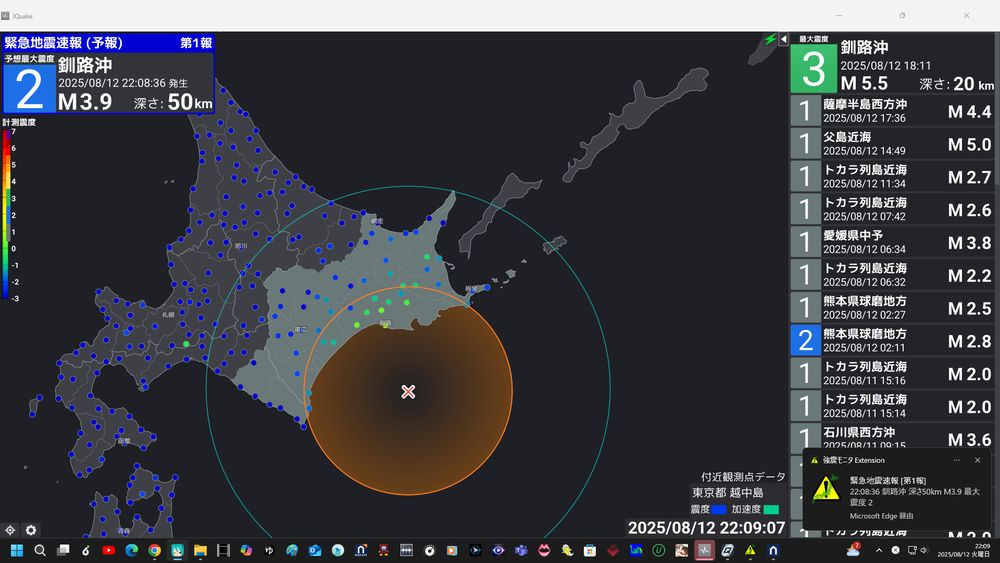Image resolution: width=1000 pixels, height=563 pixels.
Task: Click the blue 震度 color swatch
Action: pyautogui.click(x=719, y=509)
